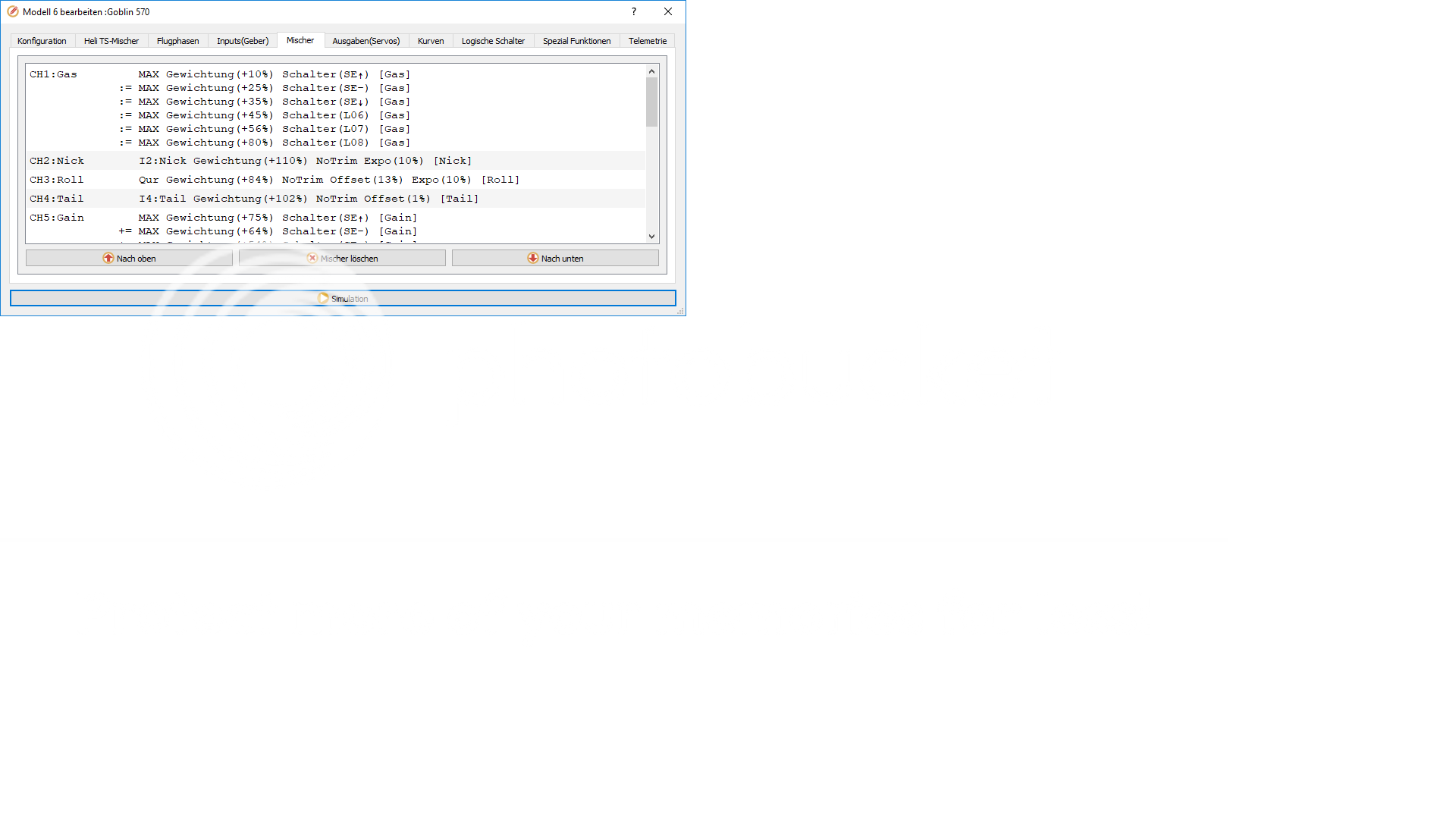This screenshot has width=1456, height=819.
Task: Open the Konfiguration tab
Action: point(42,41)
